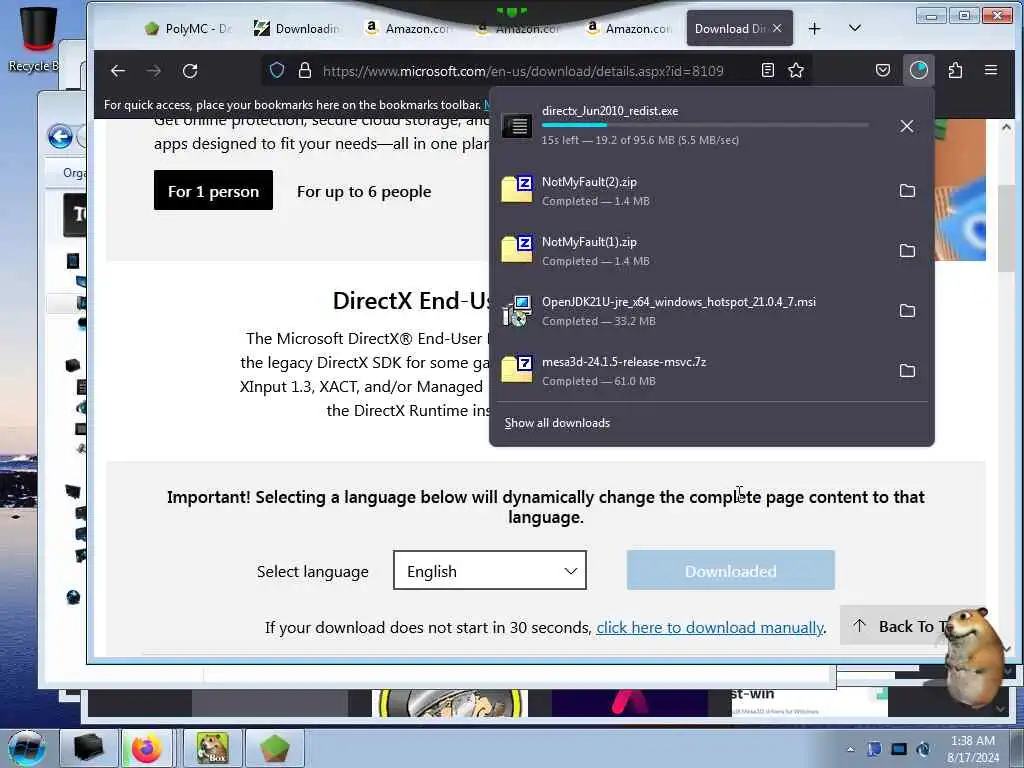1024x768 pixels.
Task: Open the tracking protection shield icon
Action: coord(277,71)
